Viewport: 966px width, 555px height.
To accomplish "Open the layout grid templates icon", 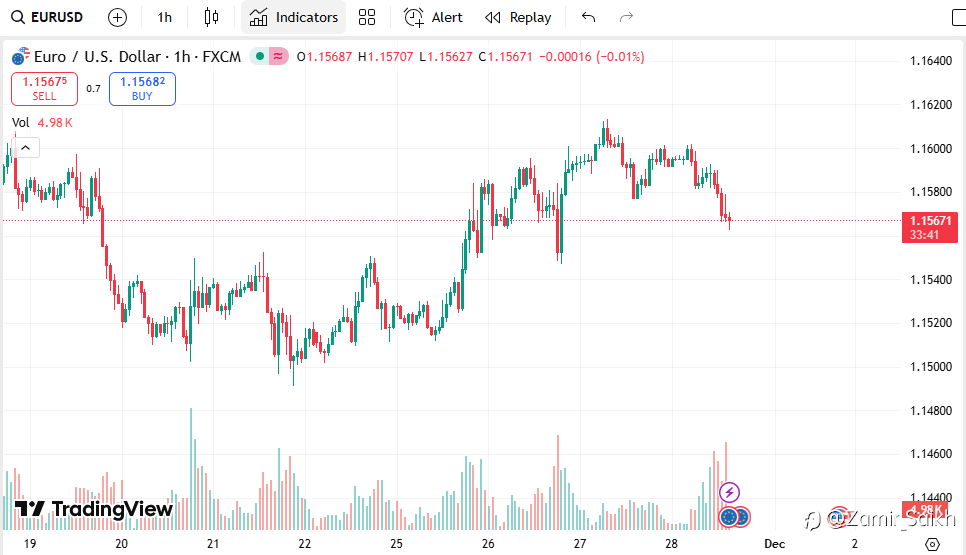I will click(367, 17).
